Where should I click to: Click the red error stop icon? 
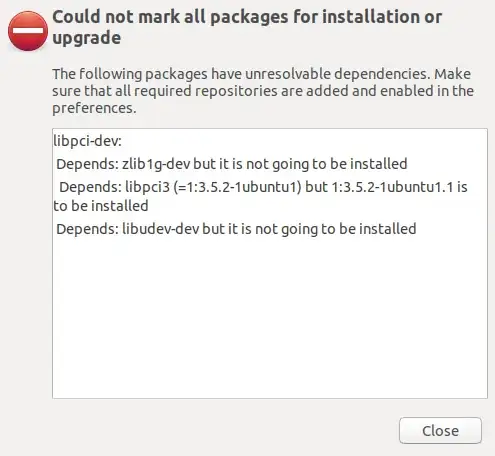28,31
